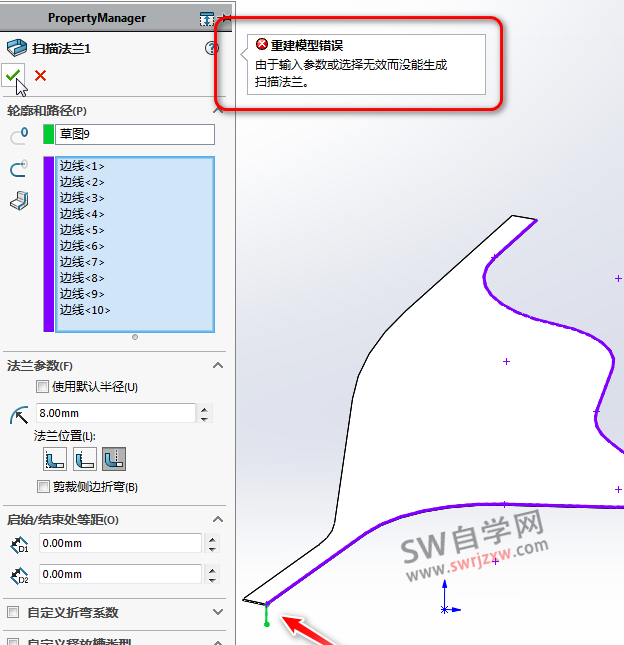
Task: Increase the D1 start offset value
Action: click(210, 539)
